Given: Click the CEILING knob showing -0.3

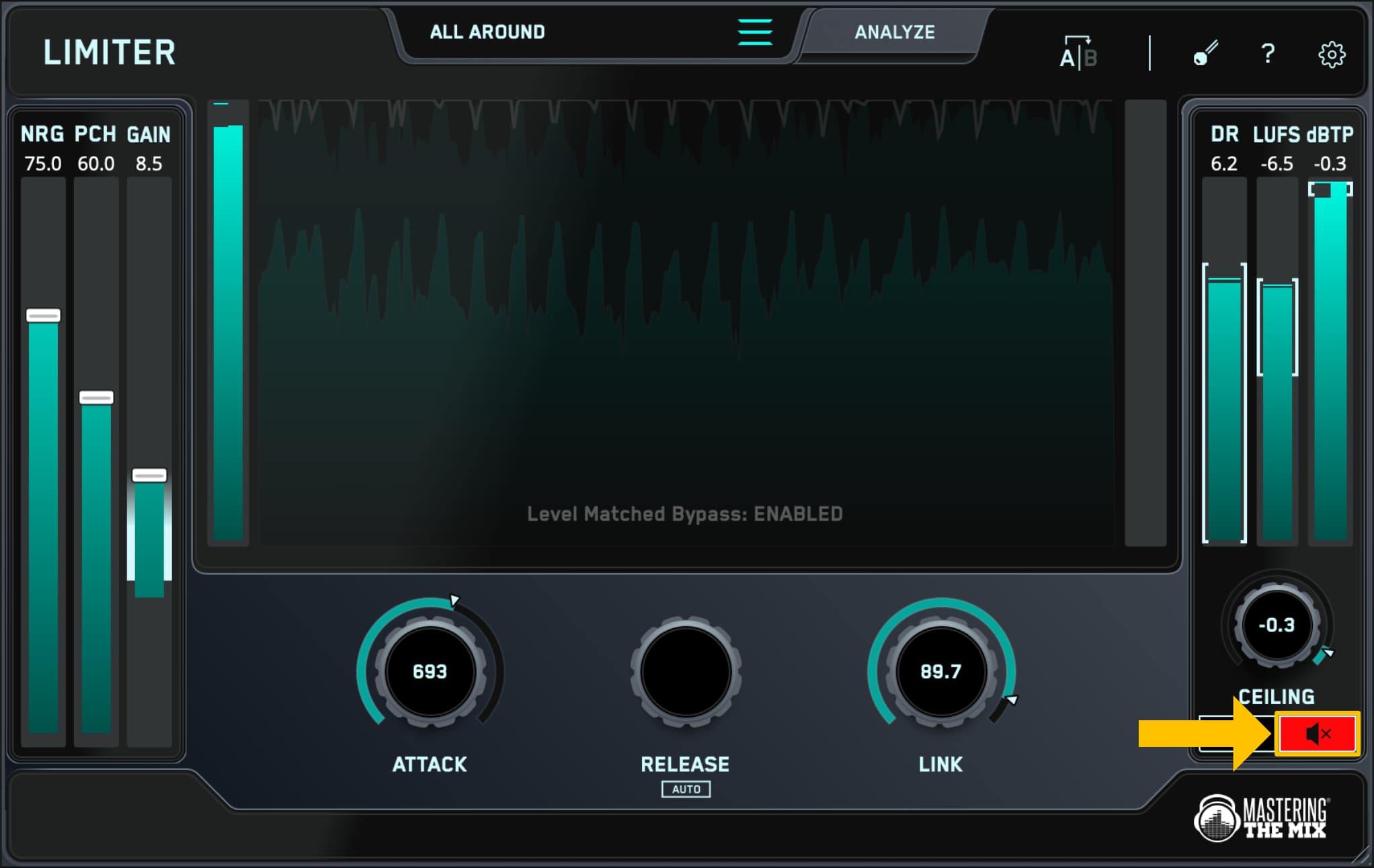Looking at the screenshot, I should (x=1277, y=625).
